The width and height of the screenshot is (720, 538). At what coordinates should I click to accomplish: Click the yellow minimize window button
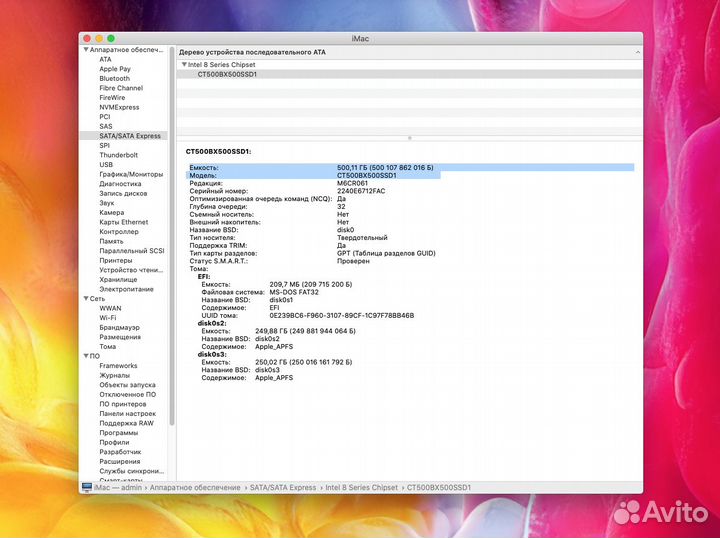pos(99,39)
